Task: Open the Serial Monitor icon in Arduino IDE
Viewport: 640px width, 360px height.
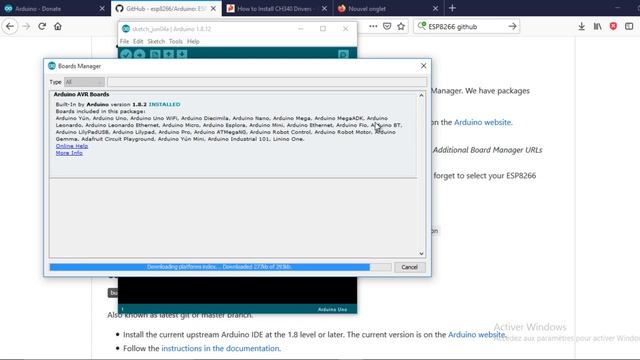Action: [343, 54]
